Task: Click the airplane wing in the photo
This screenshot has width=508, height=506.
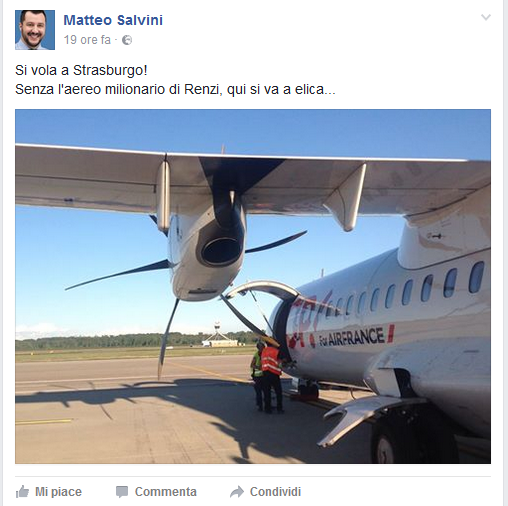Action: [252, 185]
